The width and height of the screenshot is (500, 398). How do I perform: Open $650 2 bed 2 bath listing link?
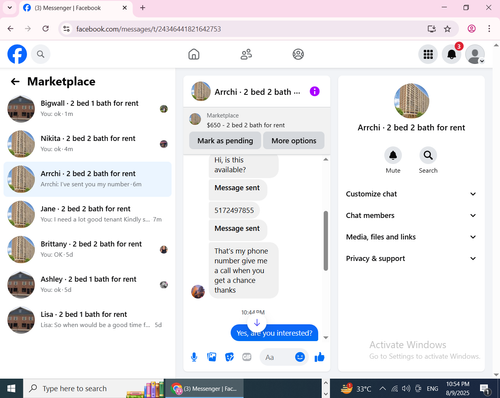(x=246, y=125)
